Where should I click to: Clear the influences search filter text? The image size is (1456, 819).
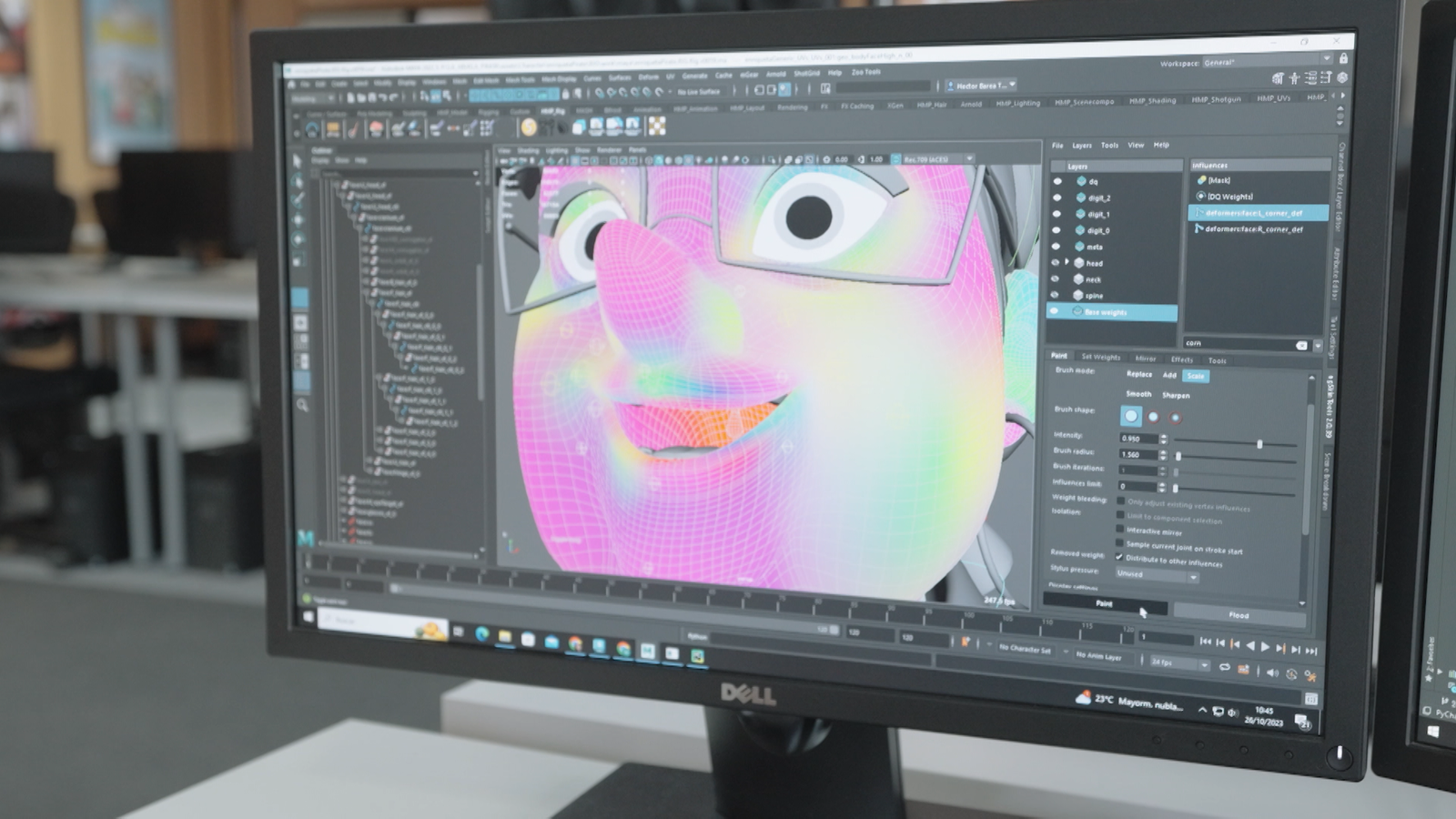(x=1301, y=346)
